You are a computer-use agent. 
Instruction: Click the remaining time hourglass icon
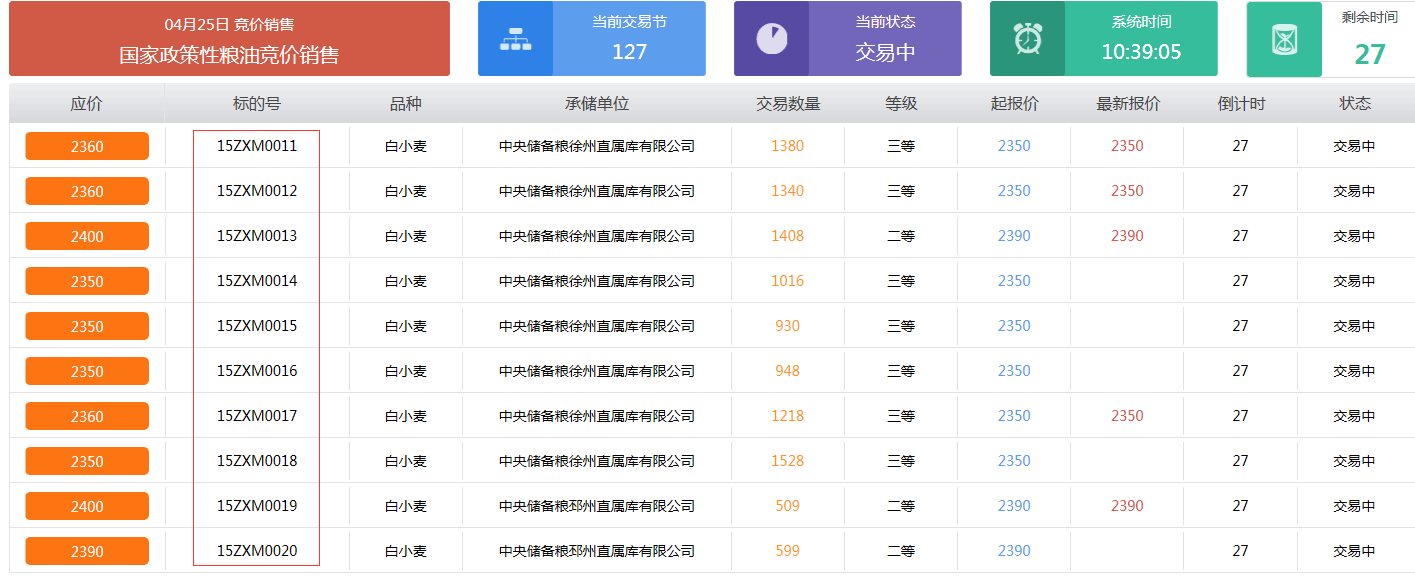[x=1284, y=39]
